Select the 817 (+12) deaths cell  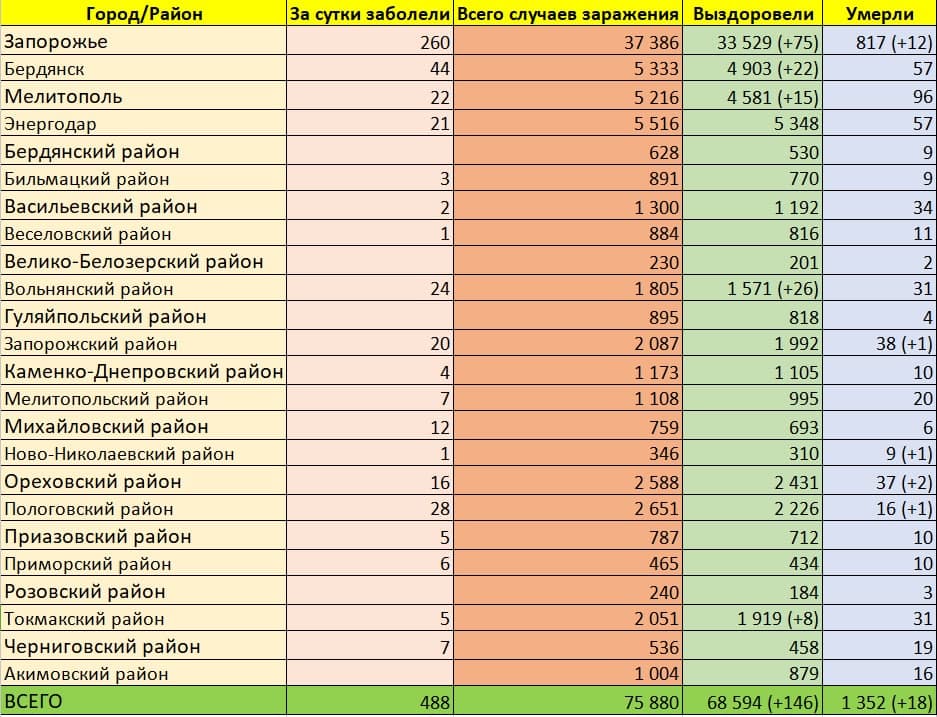click(x=879, y=42)
